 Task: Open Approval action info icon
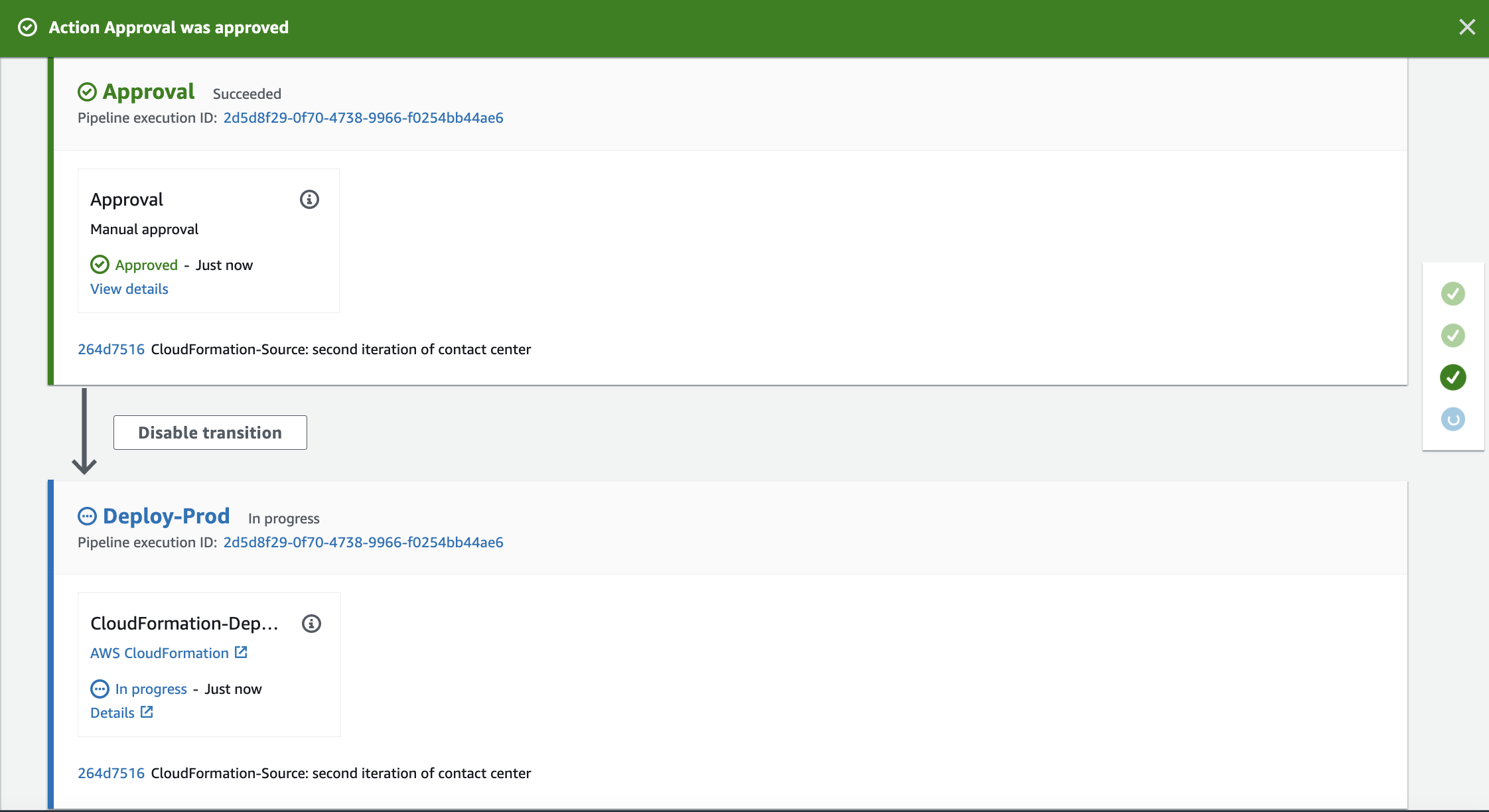309,199
